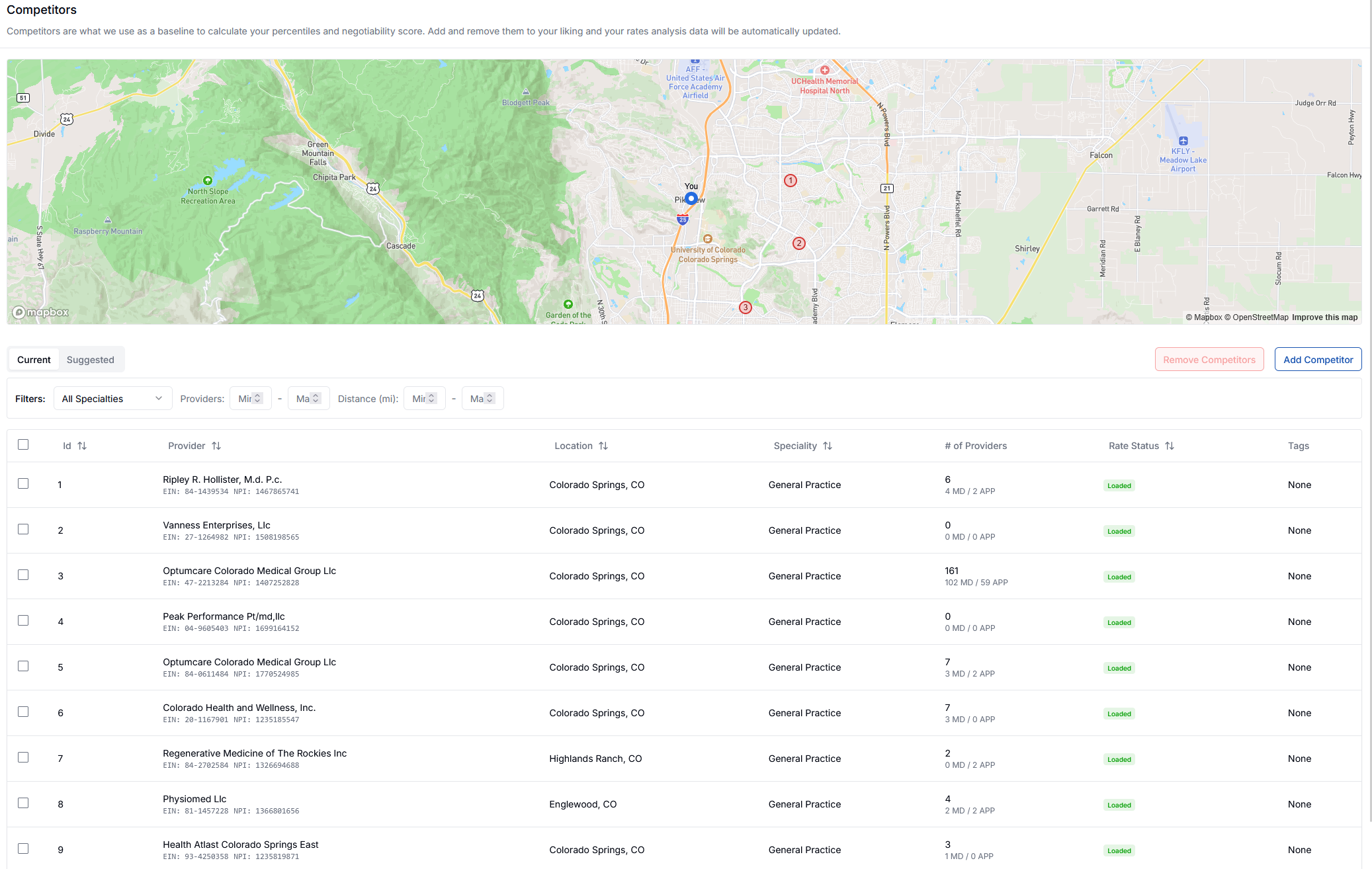Click the blue You location marker
Screen dimensions: 1372x869
click(691, 198)
